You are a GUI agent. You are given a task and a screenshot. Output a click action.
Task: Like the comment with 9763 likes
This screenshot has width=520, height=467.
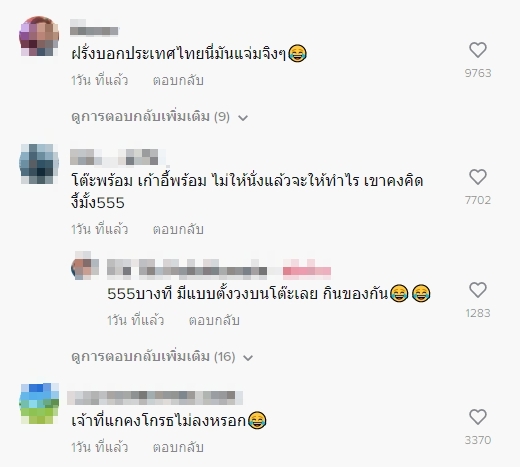478,50
